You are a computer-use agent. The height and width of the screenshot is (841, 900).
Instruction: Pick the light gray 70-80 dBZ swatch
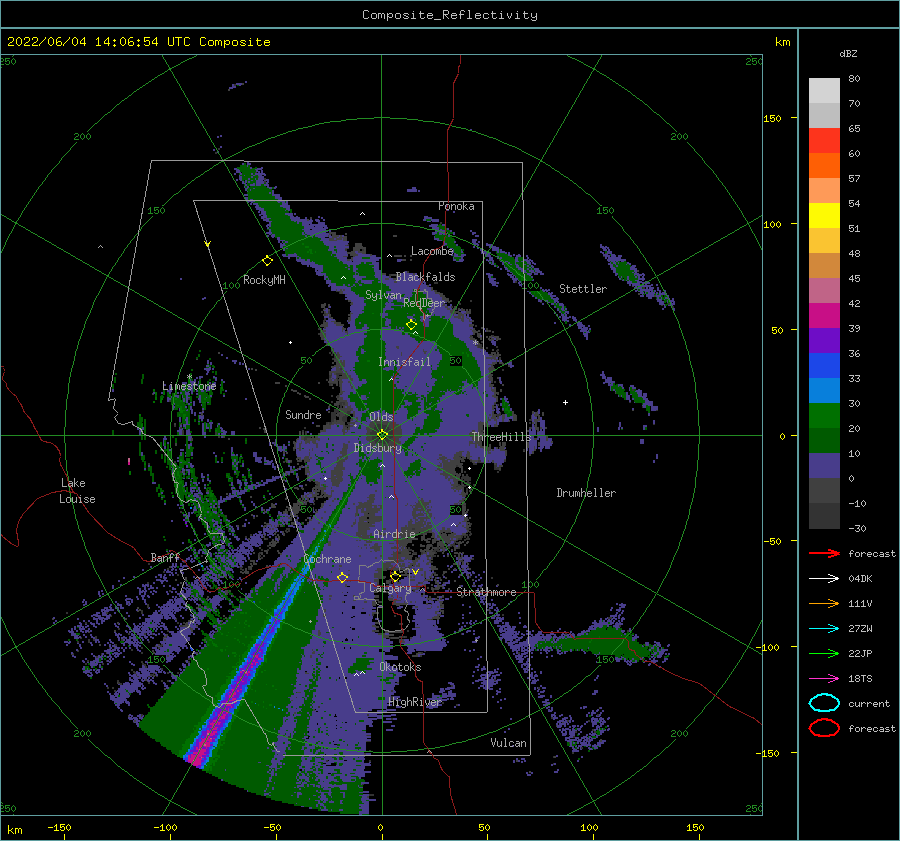tap(824, 91)
